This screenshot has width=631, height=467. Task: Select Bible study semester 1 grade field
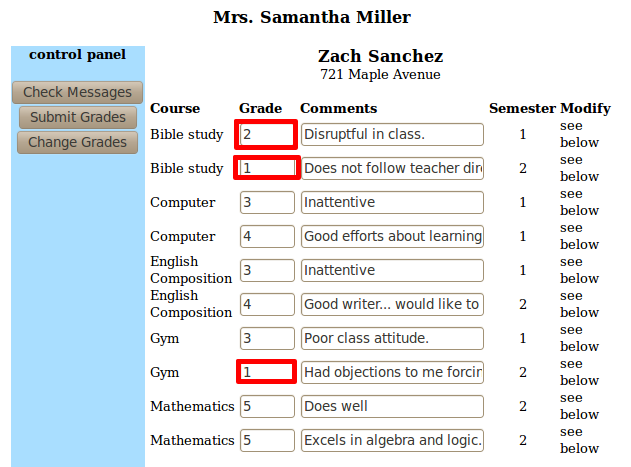tap(266, 134)
